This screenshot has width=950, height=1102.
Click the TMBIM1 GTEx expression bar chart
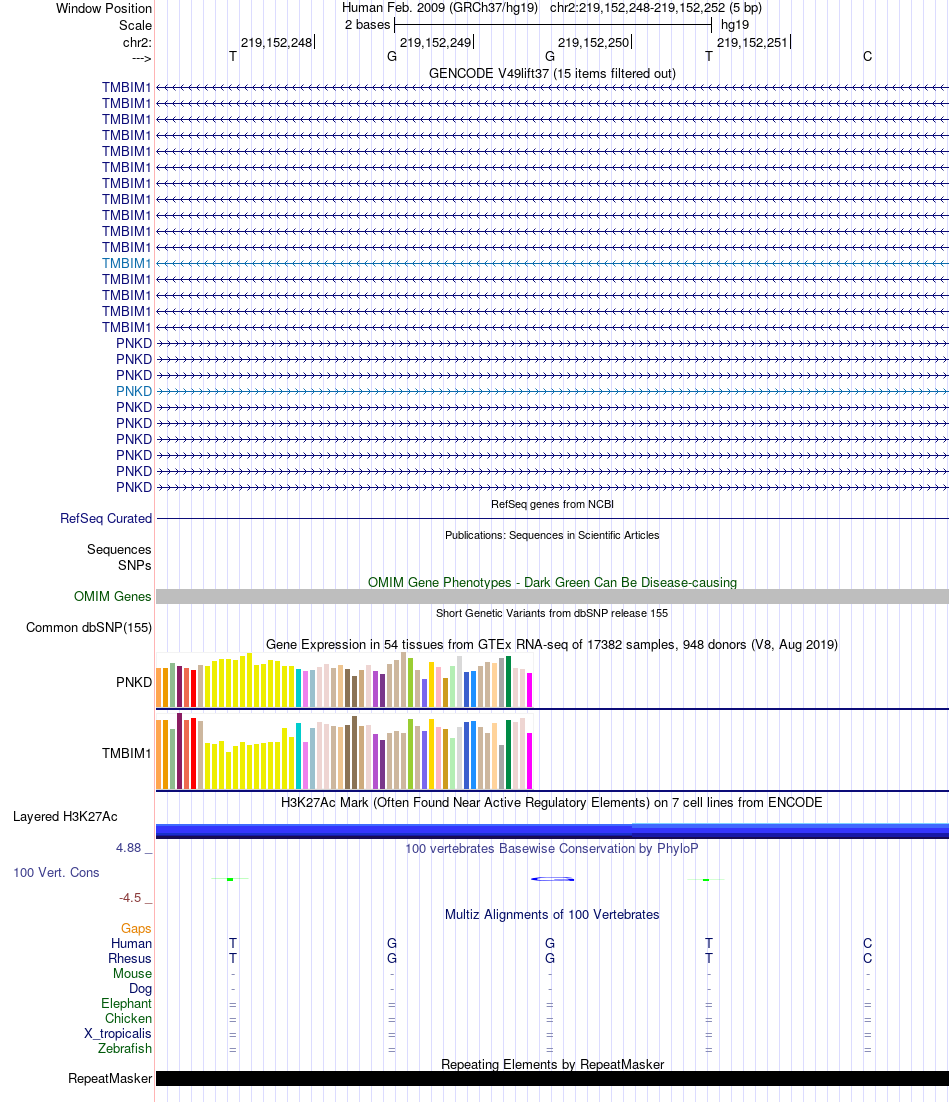tap(344, 751)
